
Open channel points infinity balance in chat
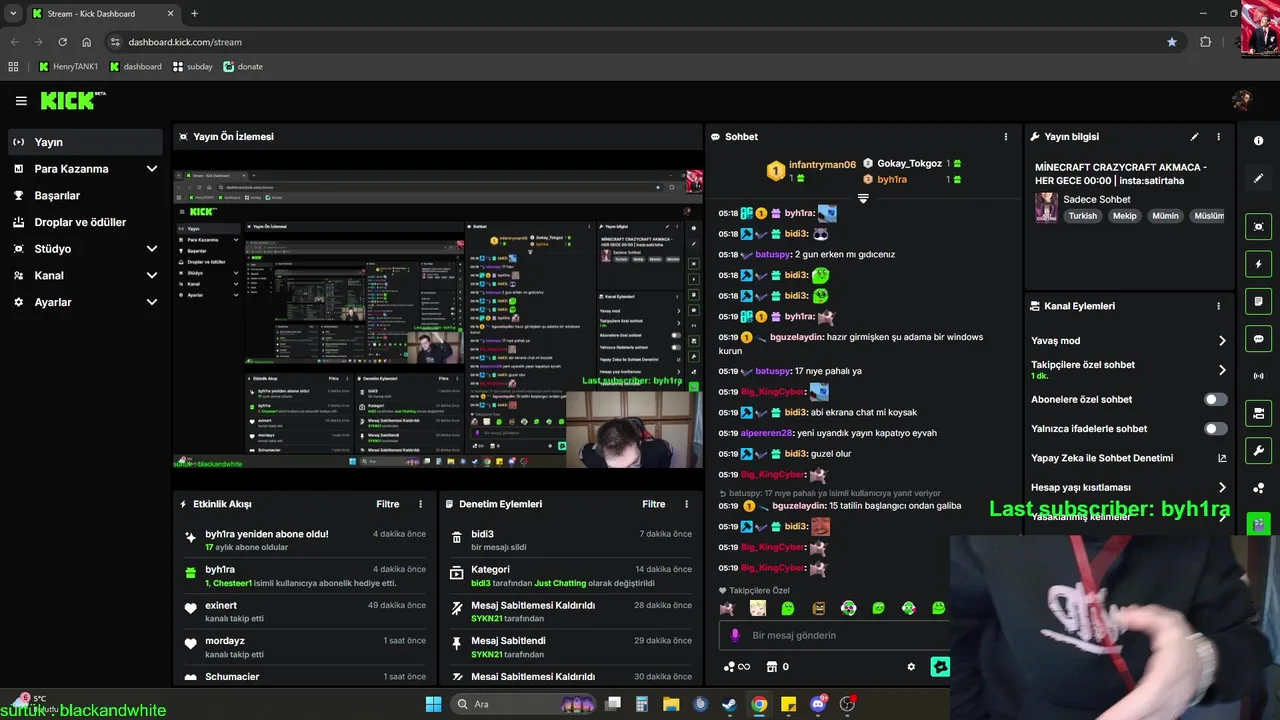(737, 667)
